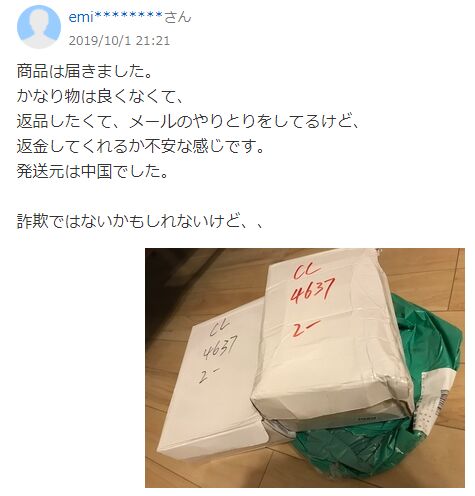The height and width of the screenshot is (496, 475).
Task: Click the line 発送元は中国でした。
Action: (92, 171)
